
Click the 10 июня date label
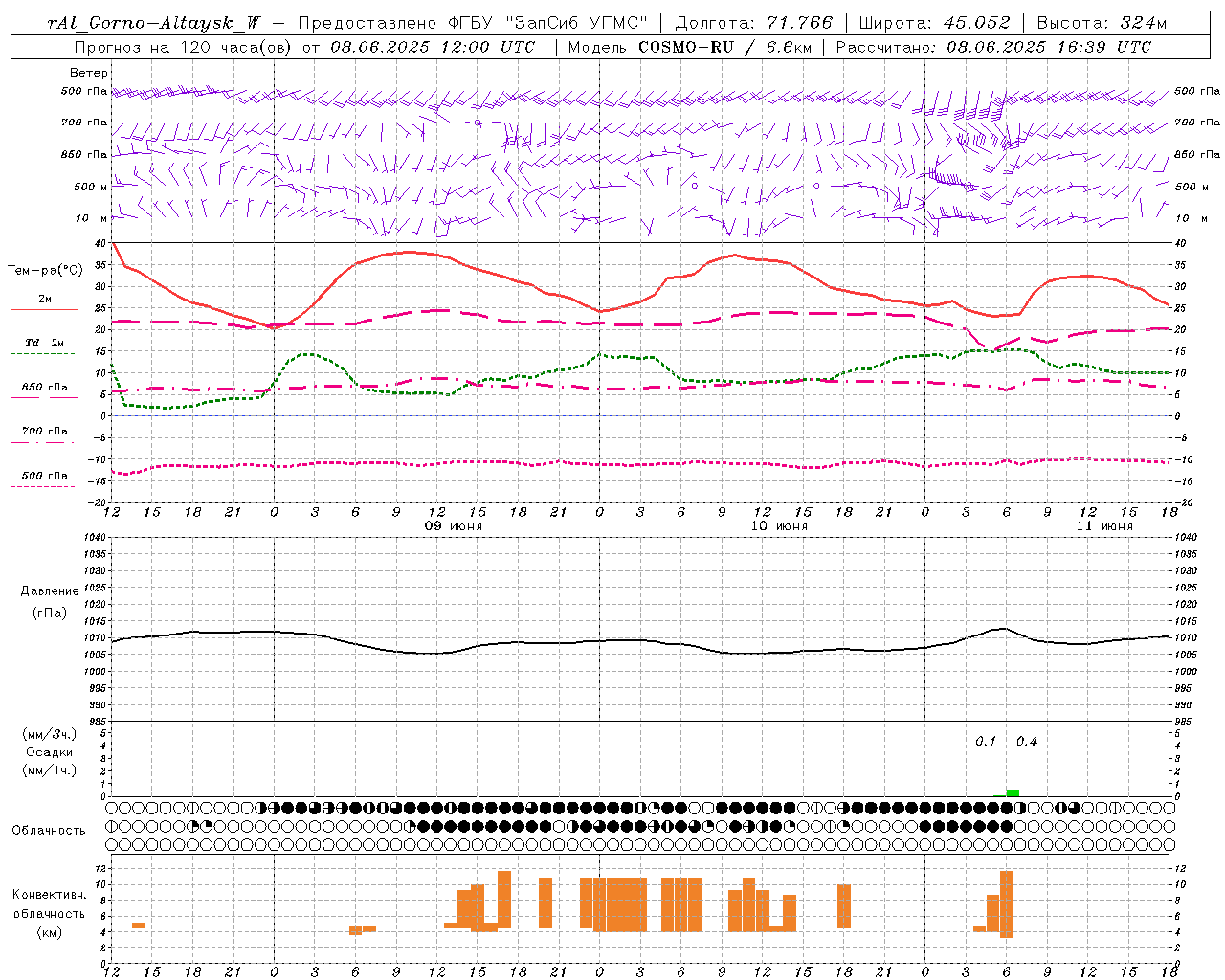[778, 526]
